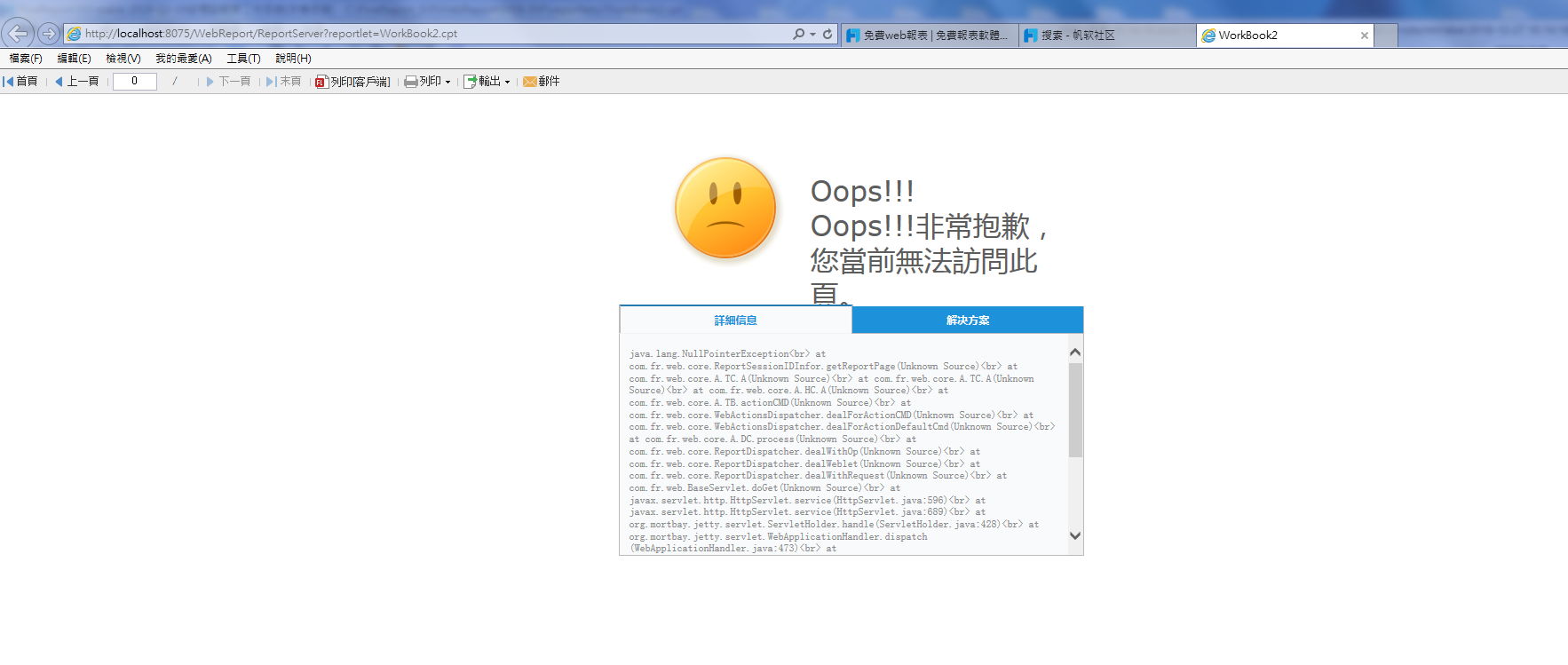Go to next page with 下一頁
Viewport: 1568px width, 665px height.
pos(228,82)
